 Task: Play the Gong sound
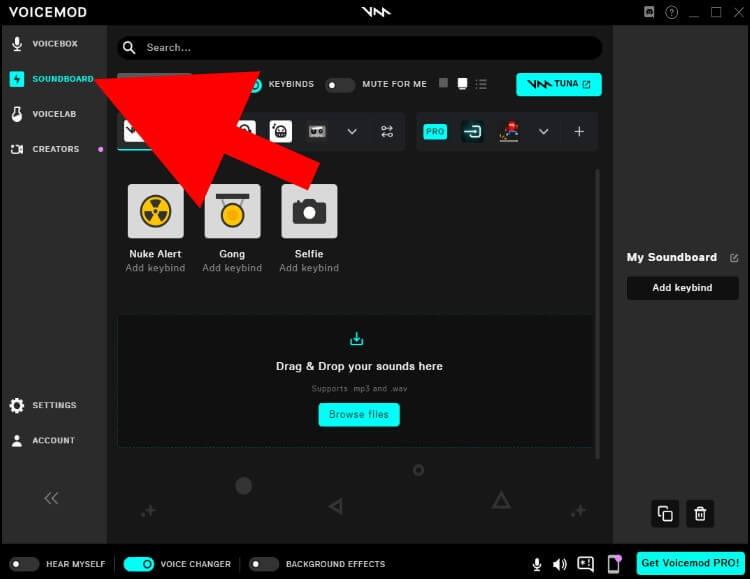(232, 211)
